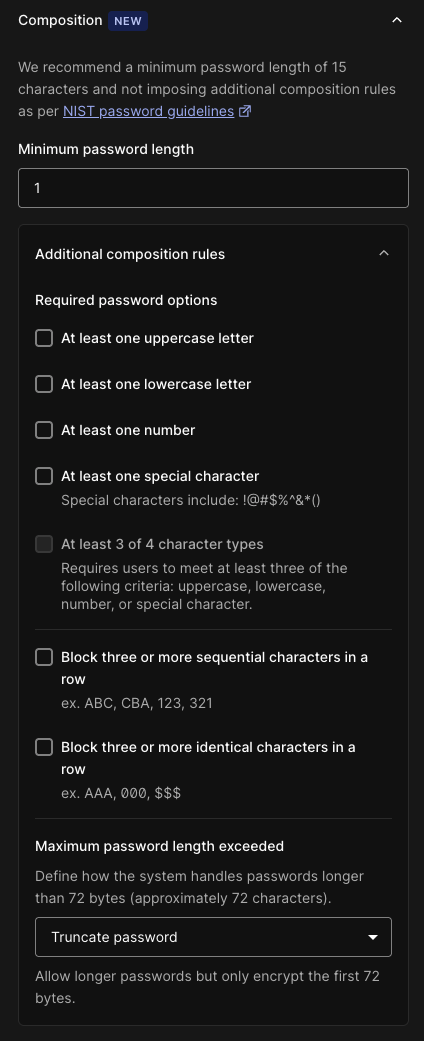Screen dimensions: 424x1041
Task: Click the Composition section heading
Action: point(60,21)
